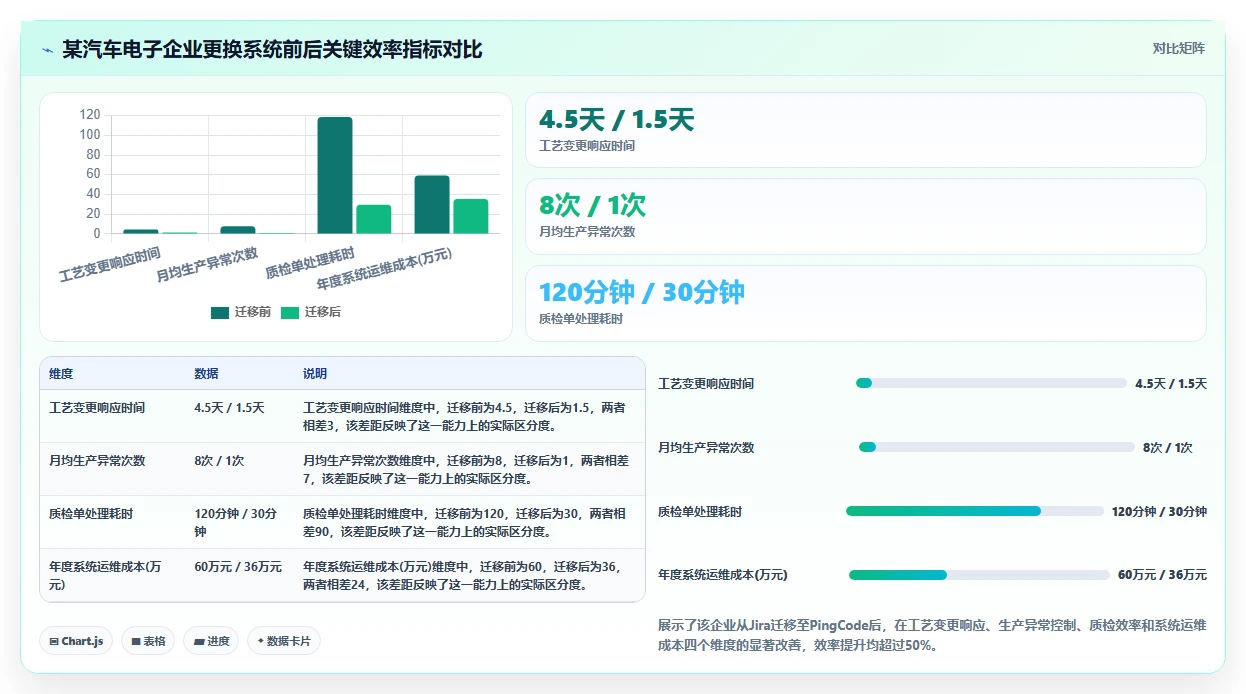The width and height of the screenshot is (1246, 694).
Task: Click the 年度系统运维成本(万元) progress bar
Action: (x=979, y=575)
